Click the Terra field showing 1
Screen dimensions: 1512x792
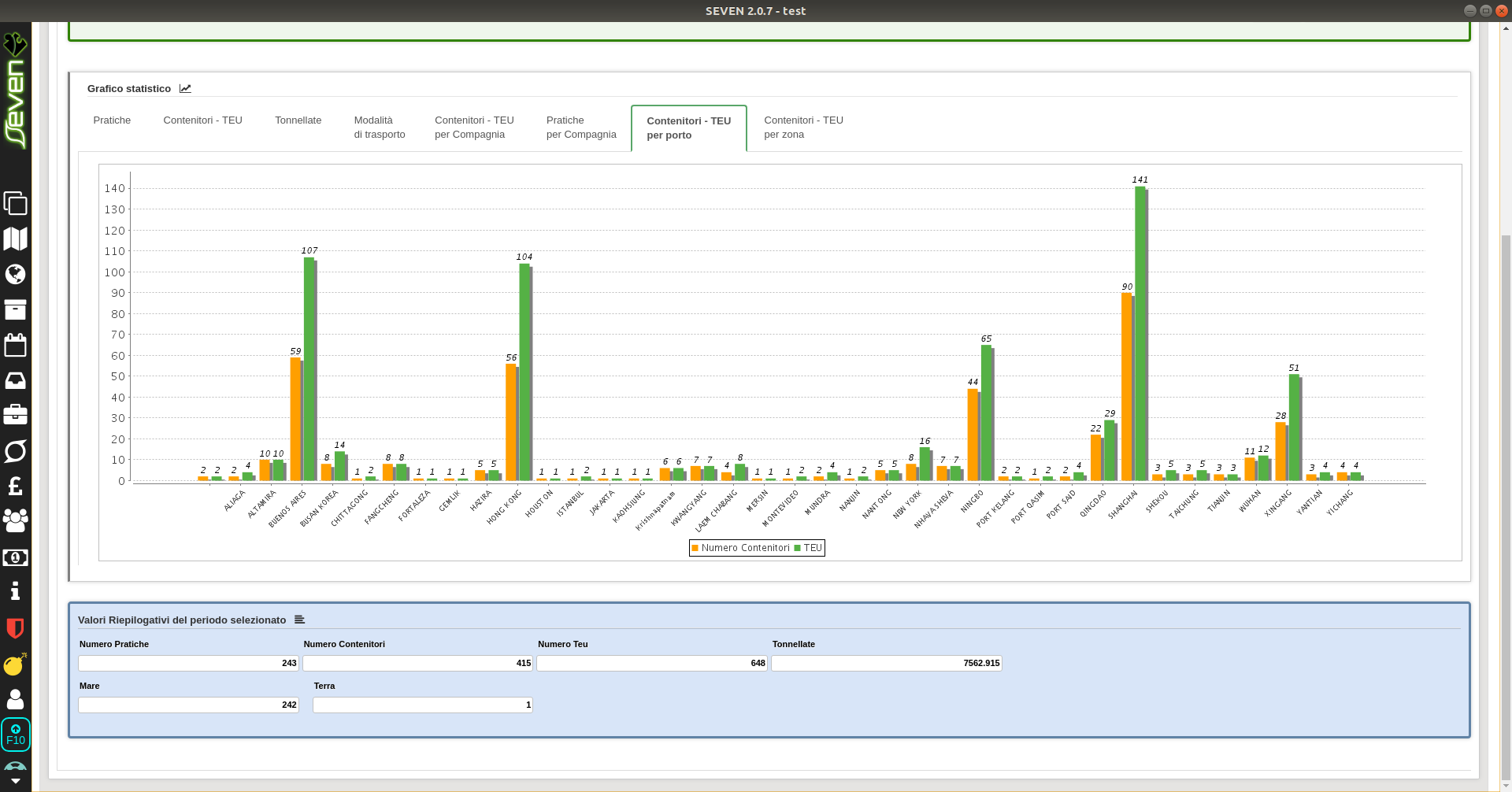tap(422, 705)
